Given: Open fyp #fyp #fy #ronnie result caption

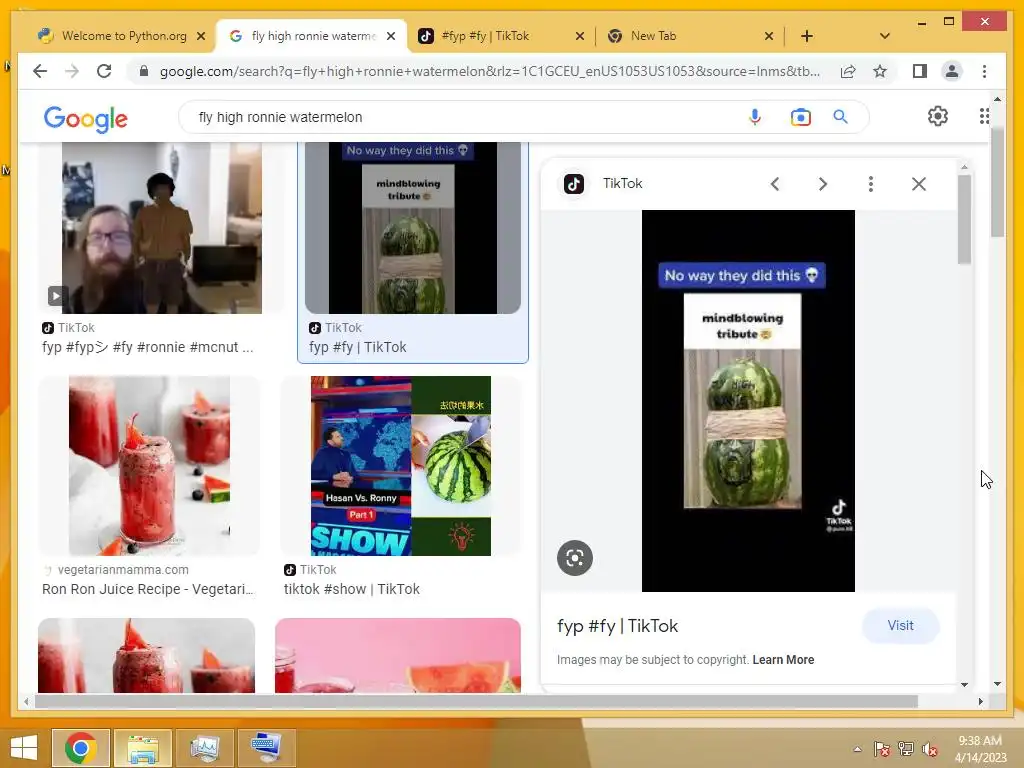Looking at the screenshot, I should (x=148, y=347).
